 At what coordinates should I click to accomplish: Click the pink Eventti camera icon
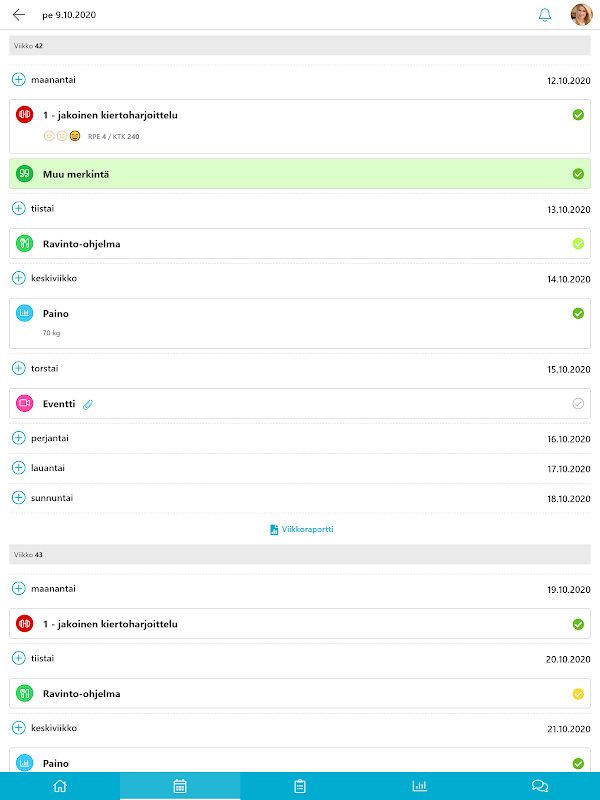(25, 404)
